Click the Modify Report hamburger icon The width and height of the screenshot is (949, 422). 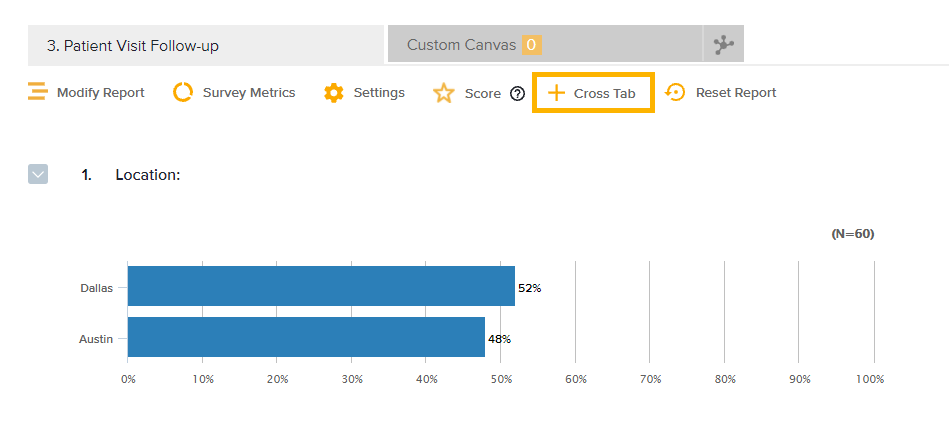pos(37,93)
